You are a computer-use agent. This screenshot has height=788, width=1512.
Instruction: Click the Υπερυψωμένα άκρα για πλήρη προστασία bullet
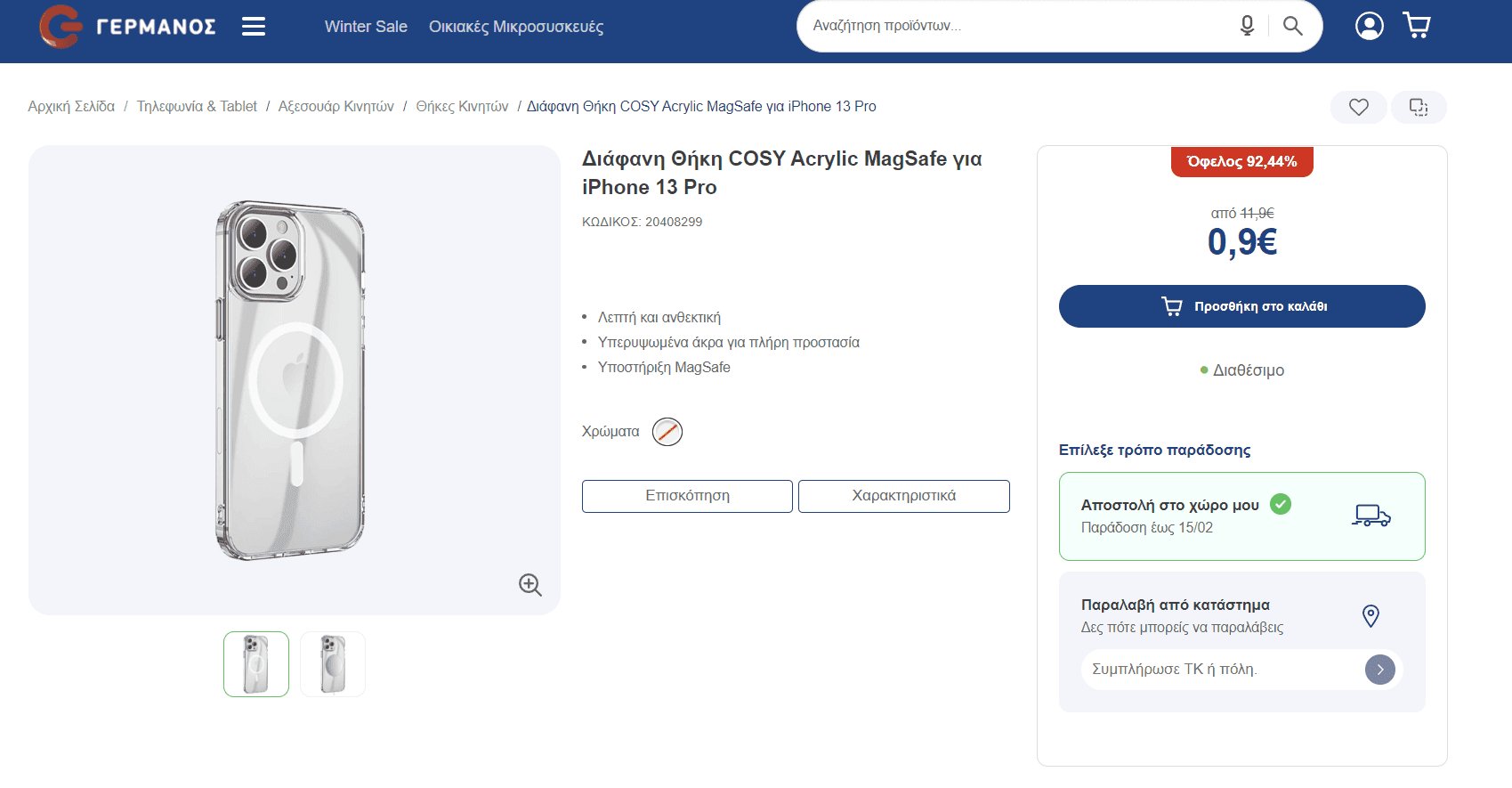[x=729, y=343]
